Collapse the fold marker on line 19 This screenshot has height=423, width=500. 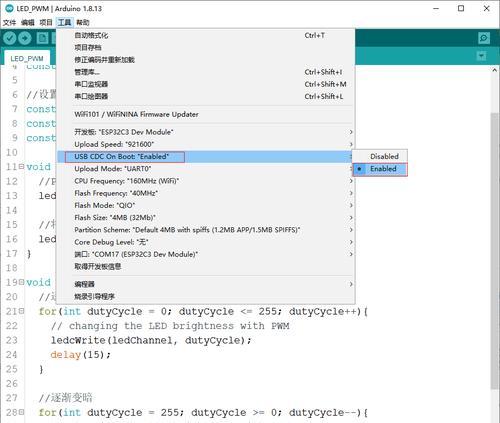[x=21, y=282]
